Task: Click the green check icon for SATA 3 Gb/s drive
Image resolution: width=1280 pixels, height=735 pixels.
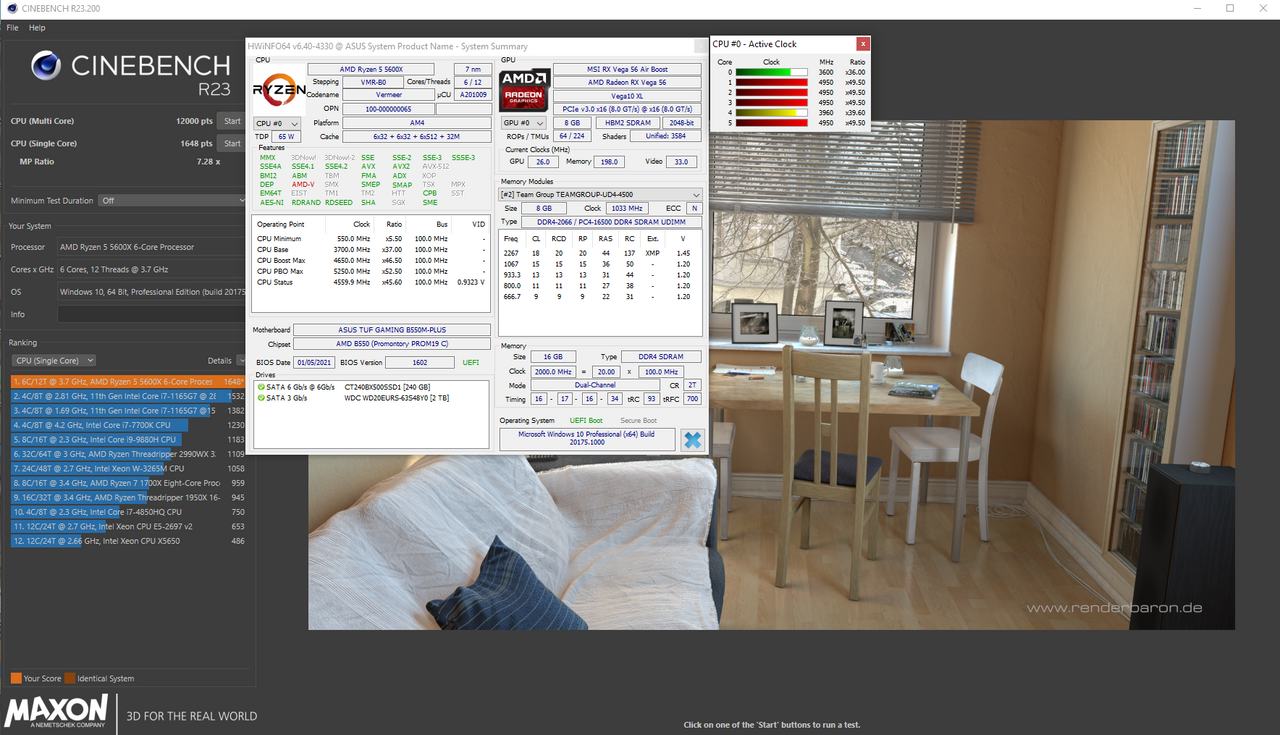Action: click(x=261, y=397)
